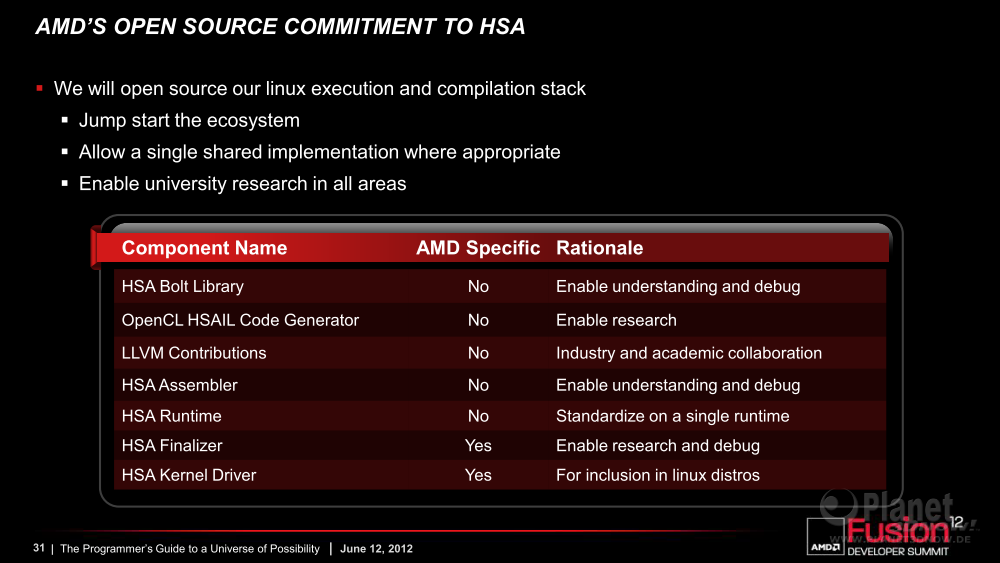Select the 'HSA Assembler' cell
Viewport: 1000px width, 563px height.
click(179, 385)
